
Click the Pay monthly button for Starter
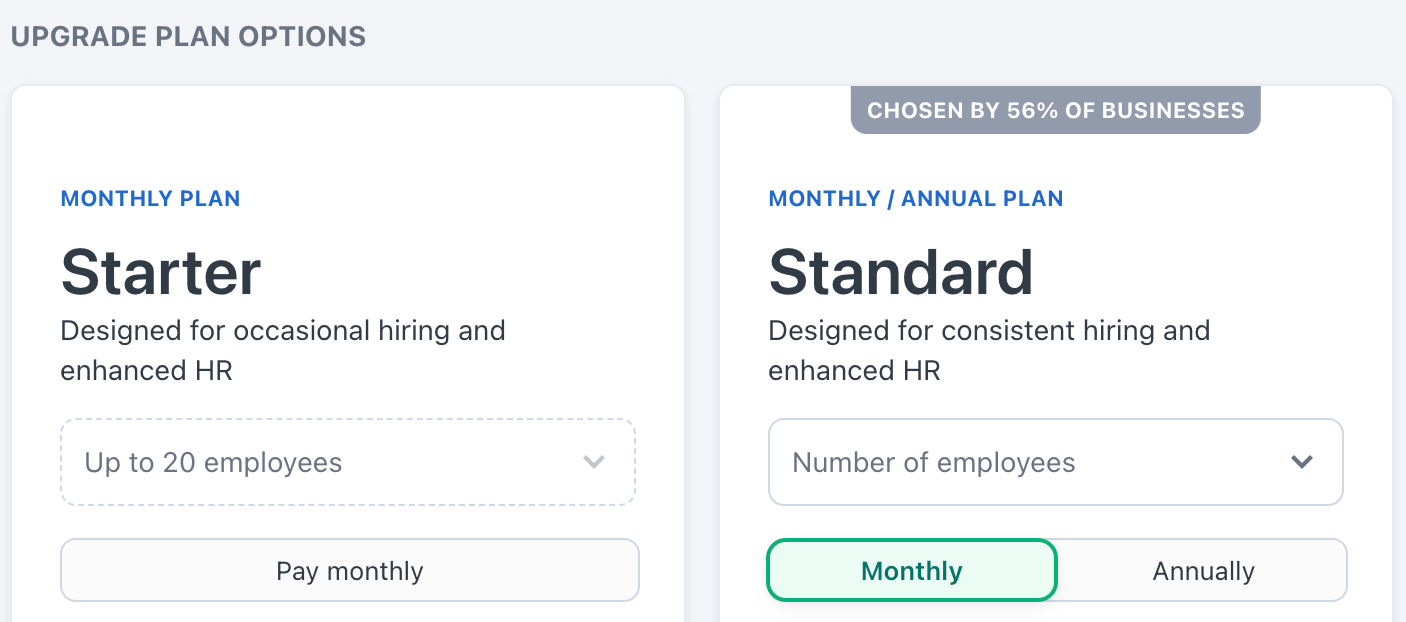coord(349,570)
